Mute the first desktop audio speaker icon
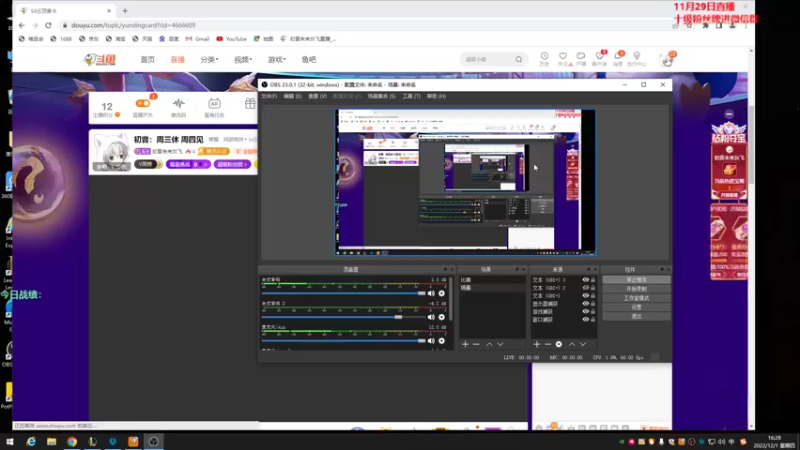 pyautogui.click(x=431, y=293)
